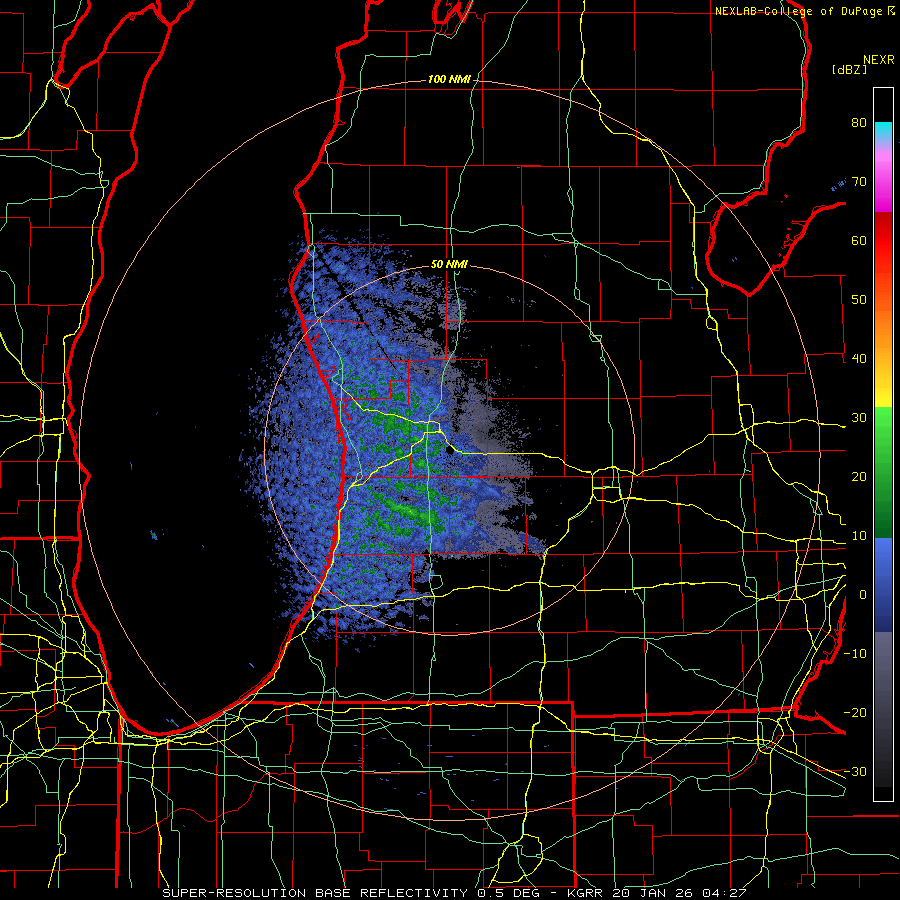Click the NEXR label above the color bar
The width and height of the screenshot is (900, 900).
pyautogui.click(x=879, y=60)
